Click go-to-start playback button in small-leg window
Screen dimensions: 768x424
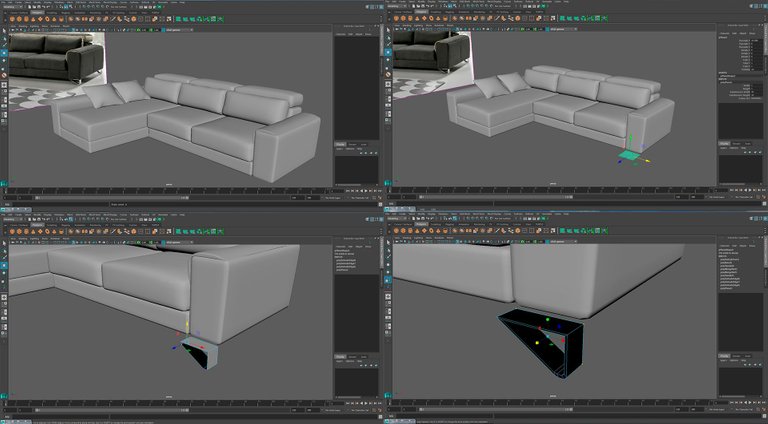coord(348,403)
